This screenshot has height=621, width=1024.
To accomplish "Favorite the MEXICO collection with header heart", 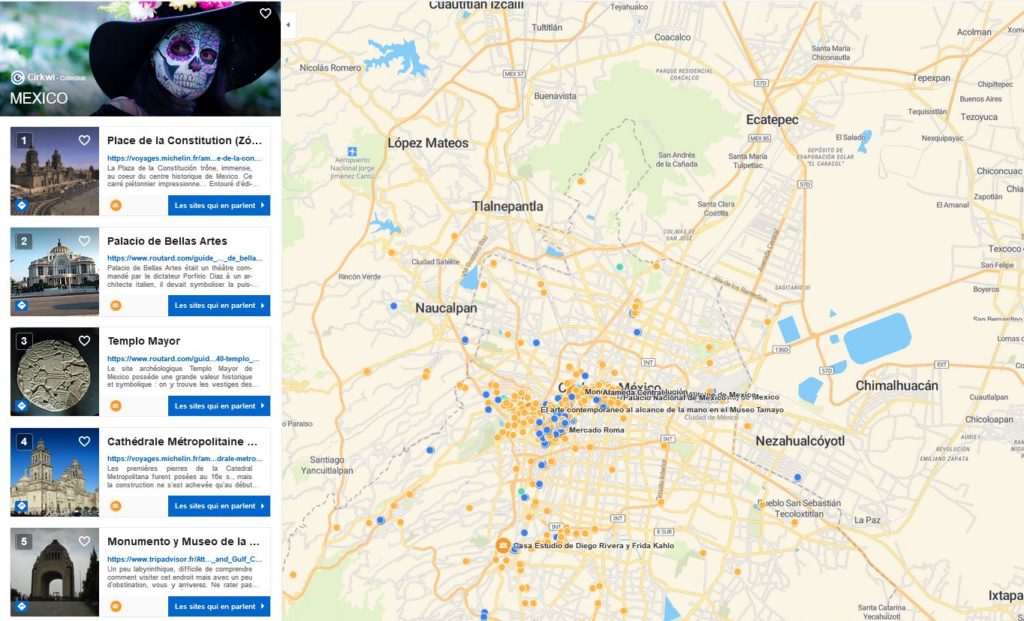I will click(265, 14).
